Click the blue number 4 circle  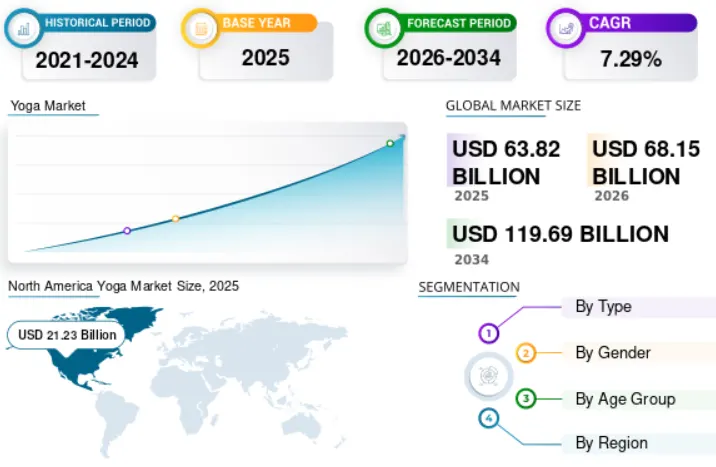coord(489,418)
